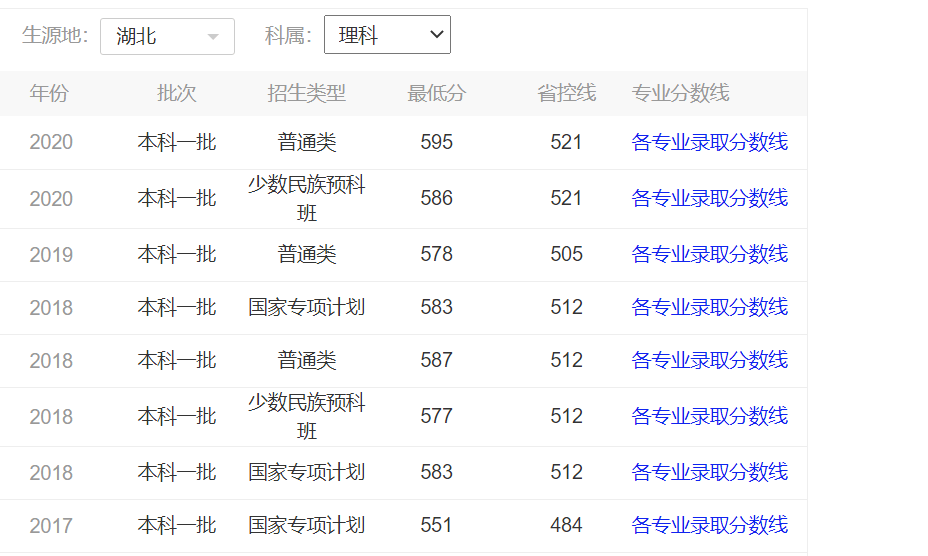
Task: Open 各专业录取分数线 link for 2018 score 577
Action: coord(710,416)
